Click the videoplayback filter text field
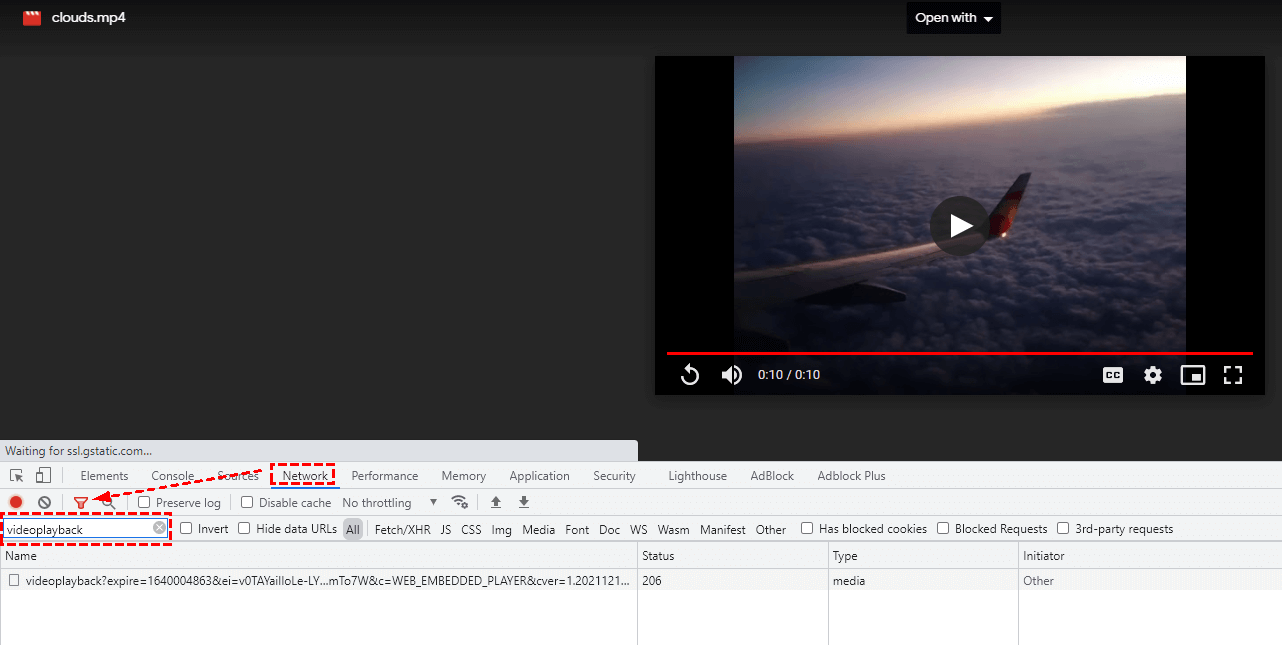Screen dimensions: 1282x645 (x=78, y=529)
